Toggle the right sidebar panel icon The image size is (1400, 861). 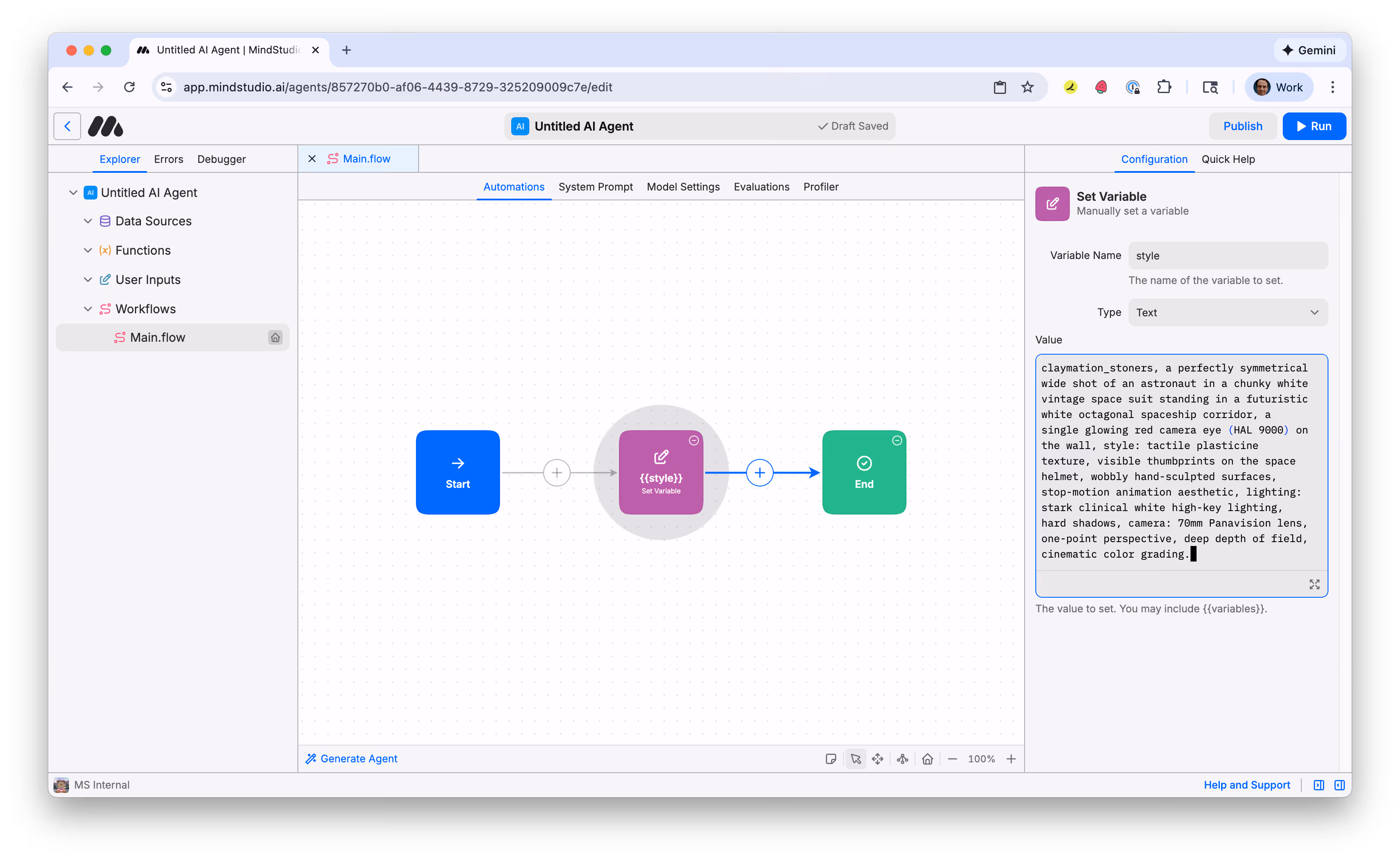tap(1339, 785)
